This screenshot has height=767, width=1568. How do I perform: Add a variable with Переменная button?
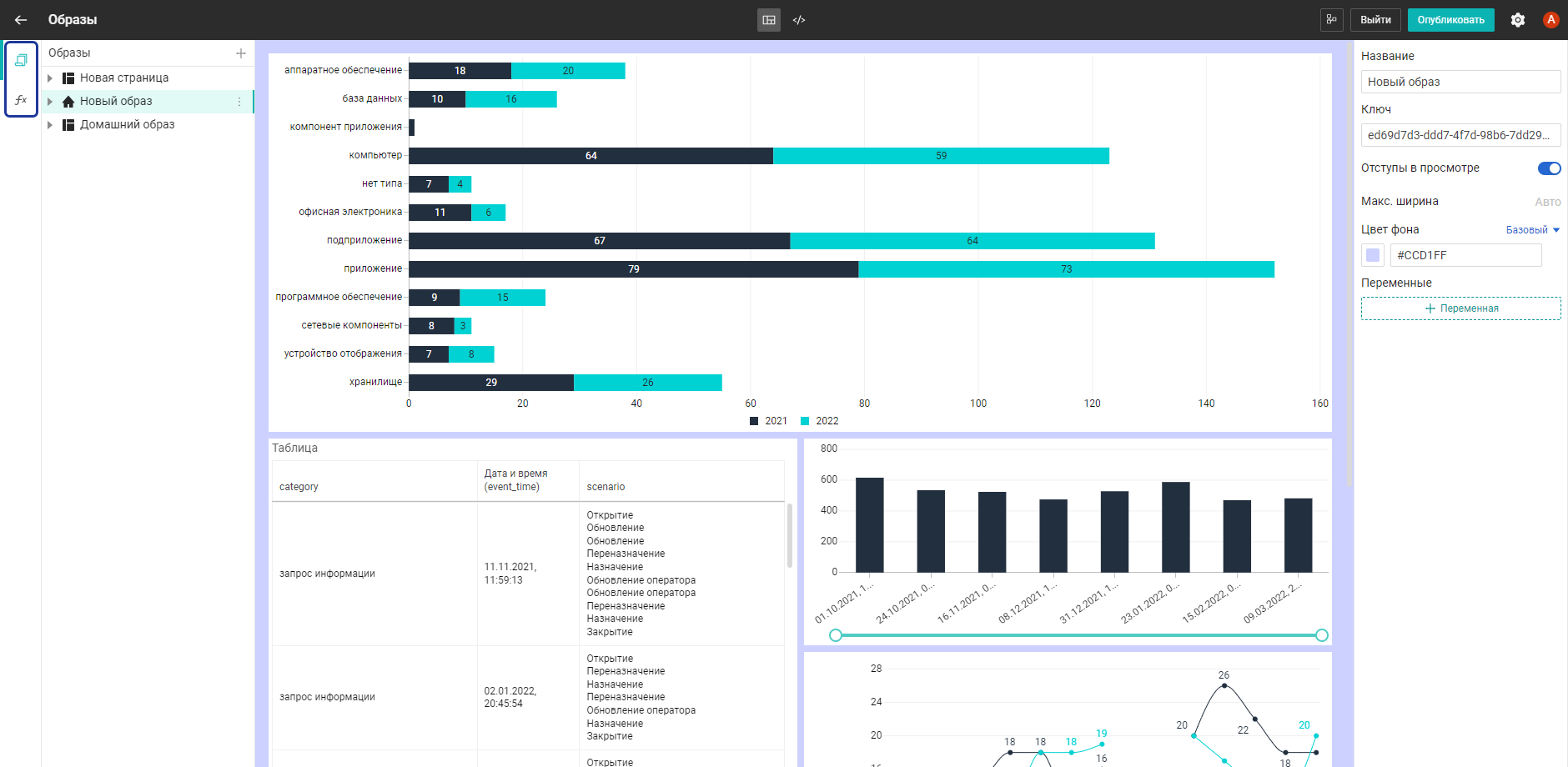[x=1461, y=308]
